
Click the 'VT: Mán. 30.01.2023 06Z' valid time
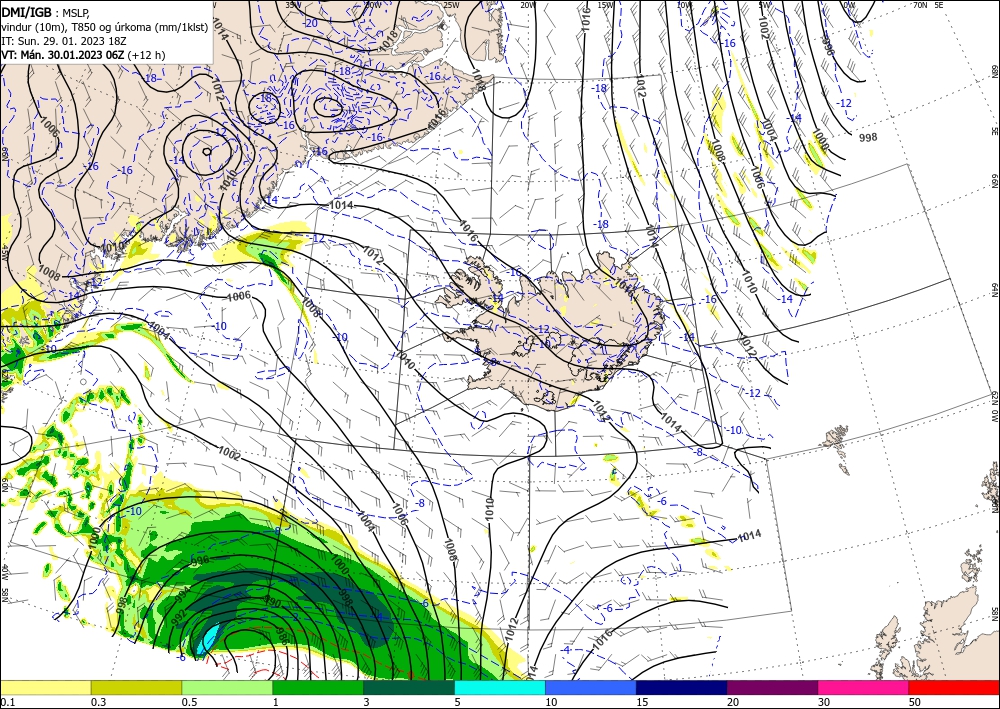point(63,55)
